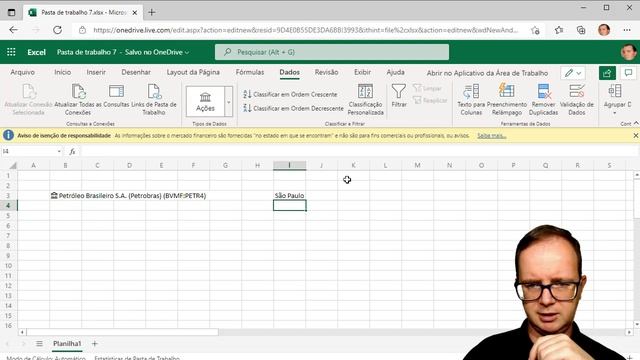Switch to the Início tab

(x=62, y=72)
